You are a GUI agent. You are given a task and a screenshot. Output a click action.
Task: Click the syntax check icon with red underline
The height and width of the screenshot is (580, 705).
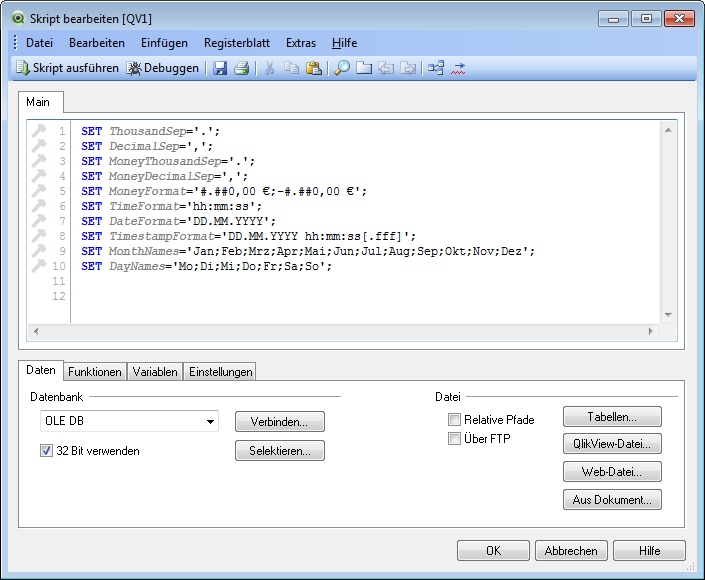click(x=459, y=68)
